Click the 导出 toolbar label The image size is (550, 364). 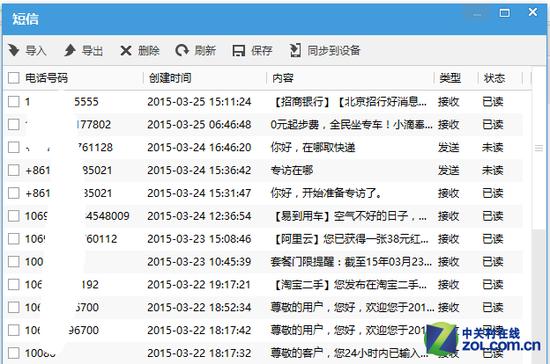pyautogui.click(x=92, y=51)
